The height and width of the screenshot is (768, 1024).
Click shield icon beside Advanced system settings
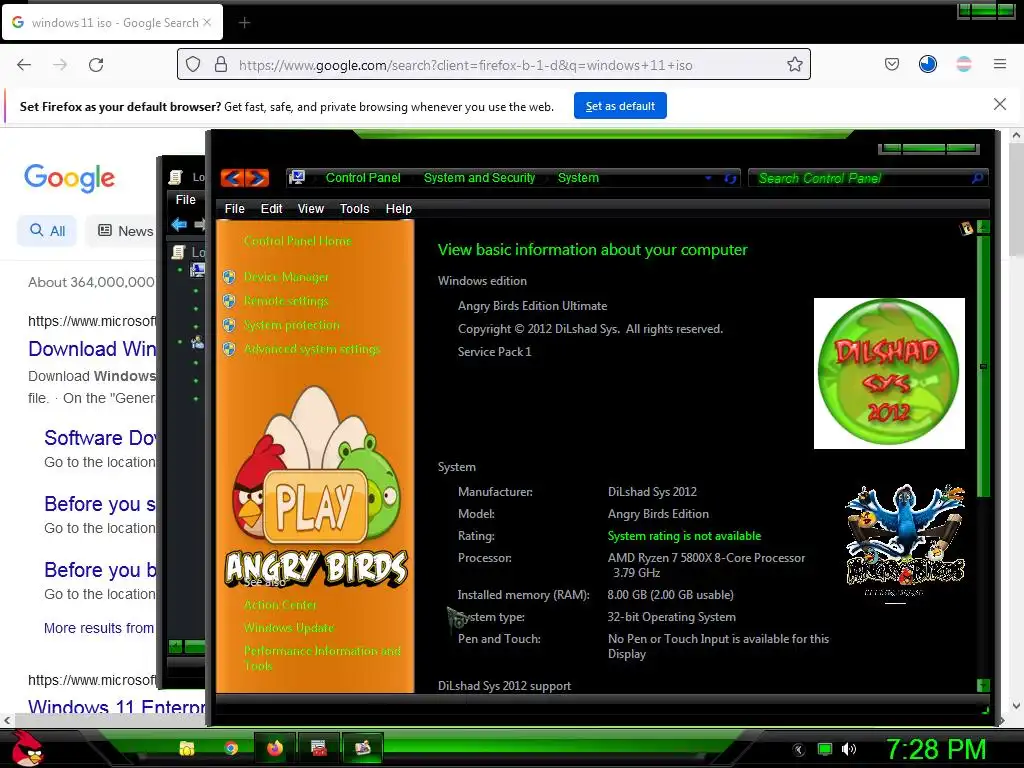[x=229, y=349]
